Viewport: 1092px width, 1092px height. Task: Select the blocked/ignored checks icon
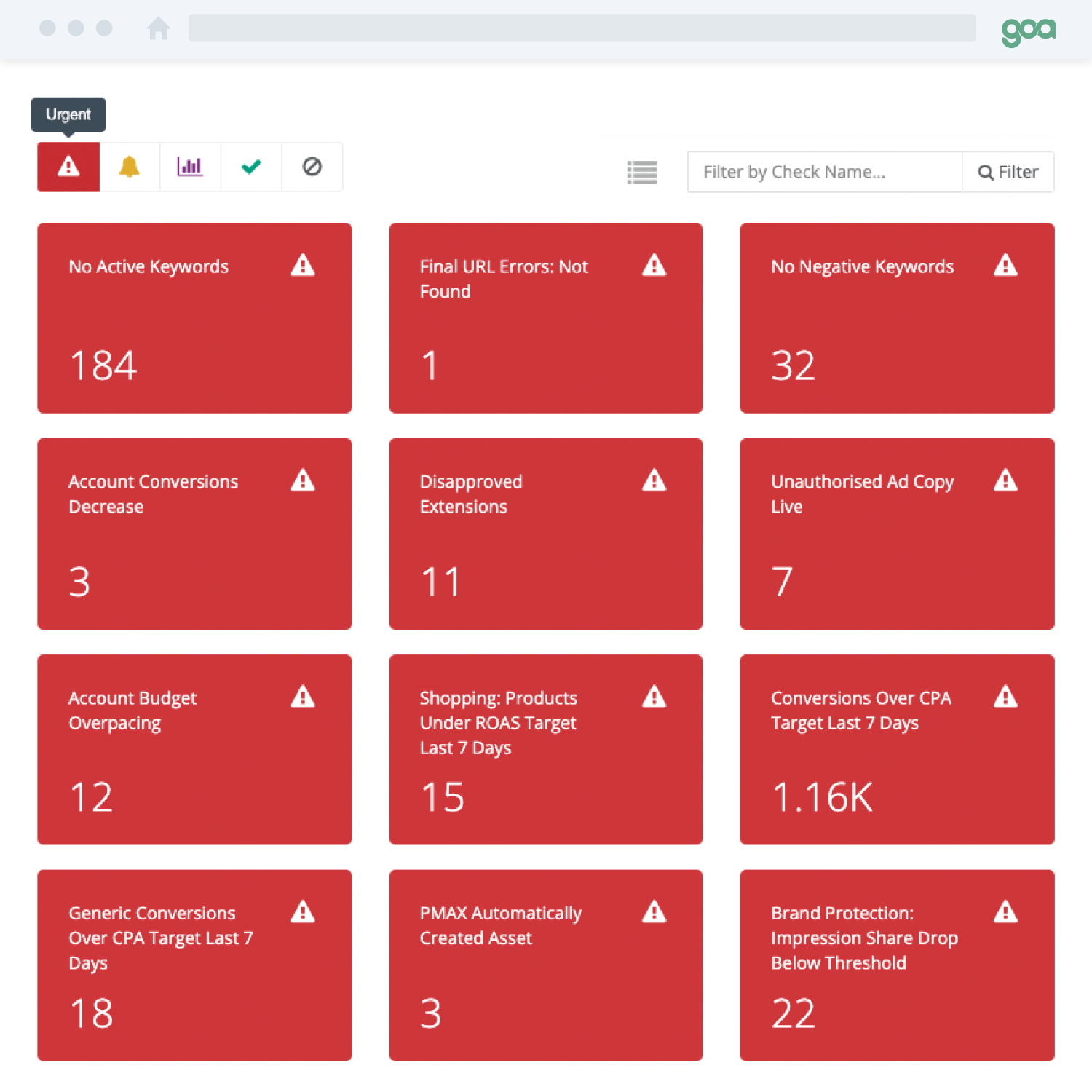[312, 167]
